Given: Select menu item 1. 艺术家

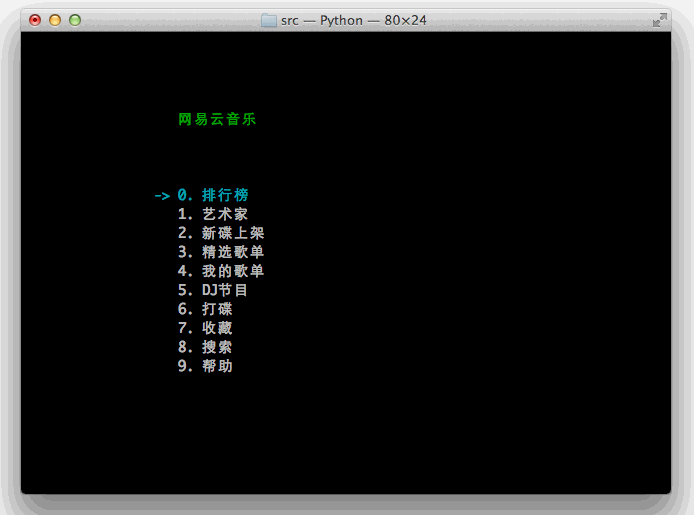Looking at the screenshot, I should click(x=213, y=214).
